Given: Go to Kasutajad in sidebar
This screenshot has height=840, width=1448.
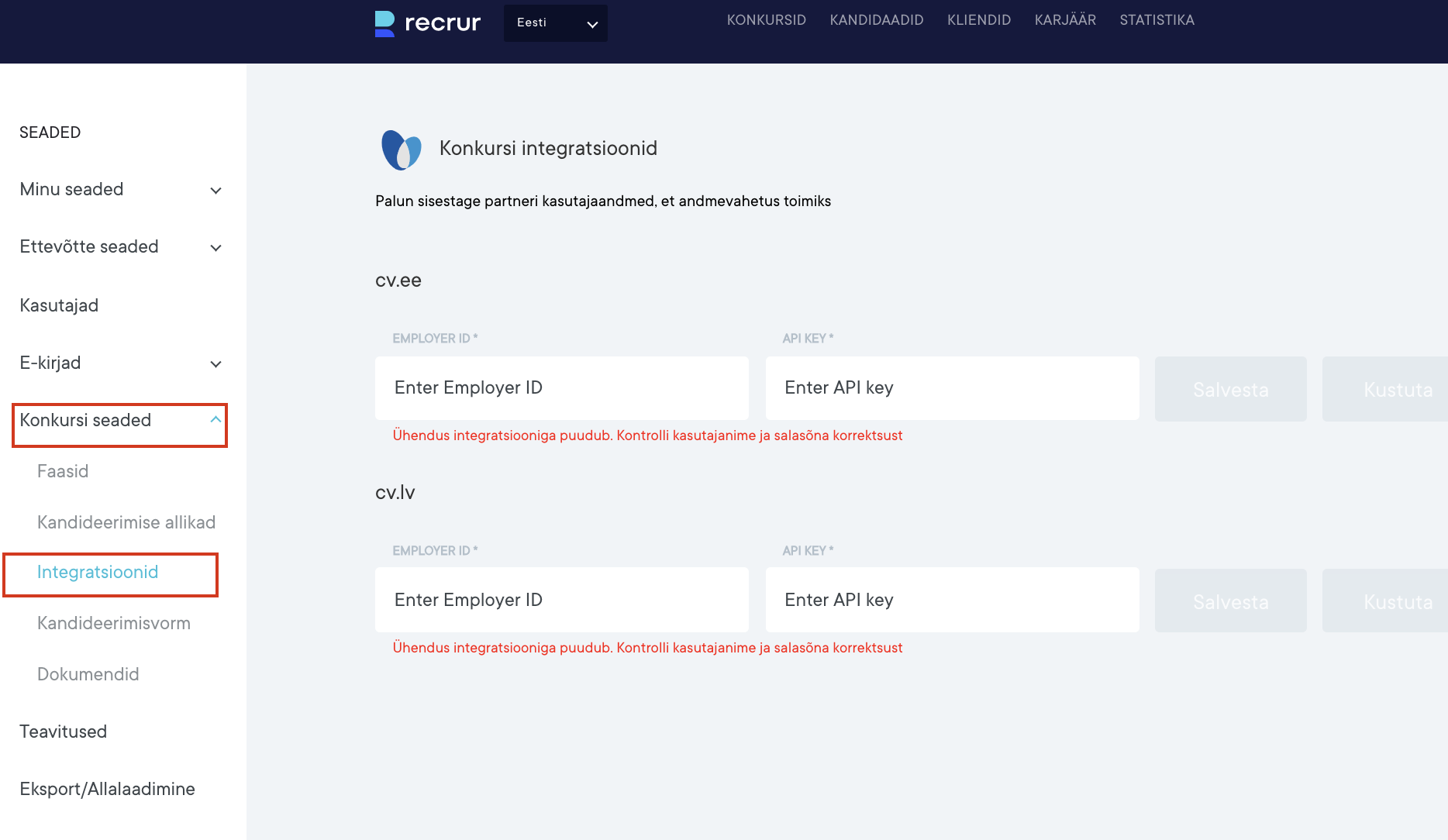Looking at the screenshot, I should [59, 306].
